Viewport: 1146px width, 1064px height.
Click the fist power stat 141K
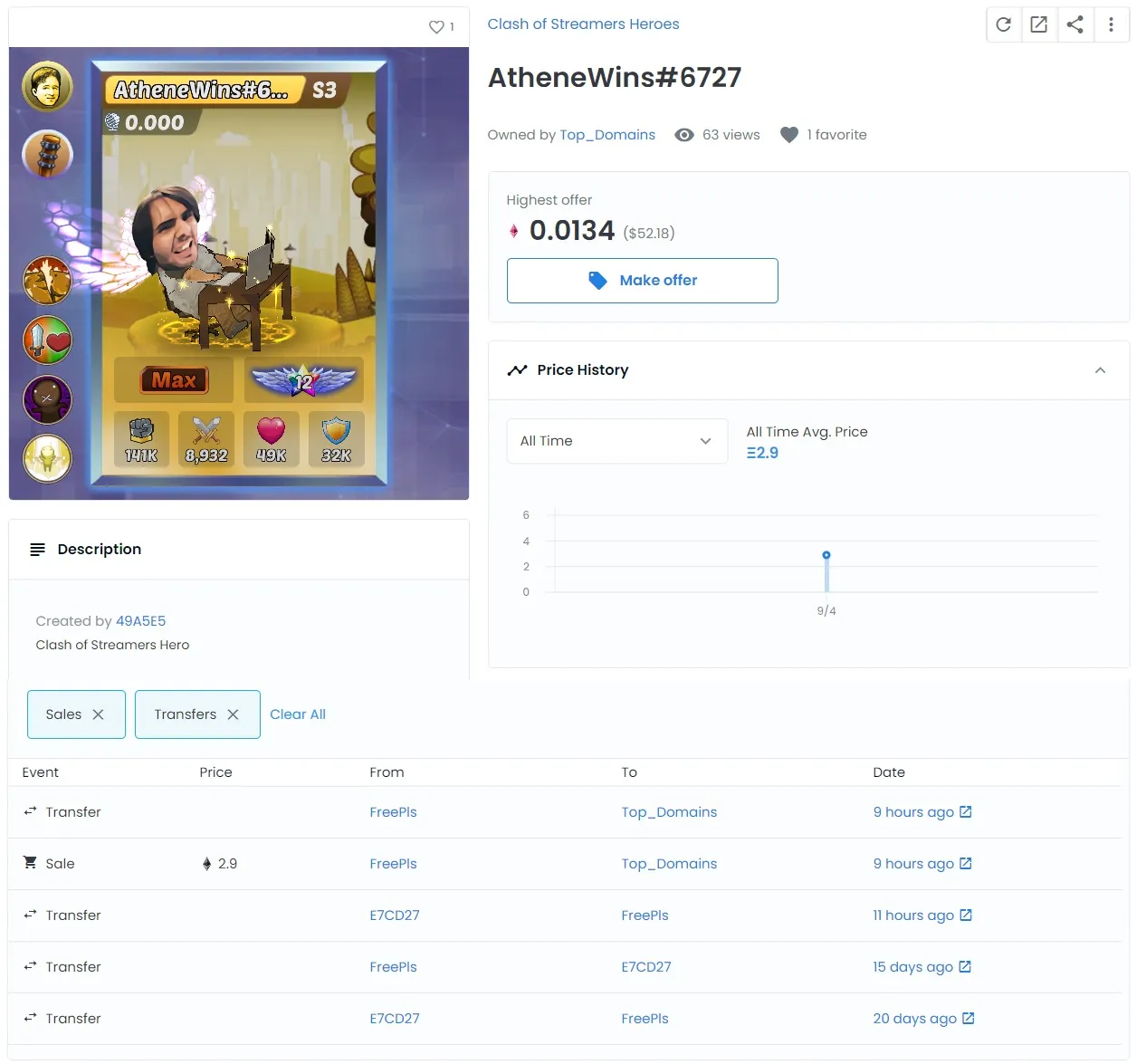(x=141, y=440)
